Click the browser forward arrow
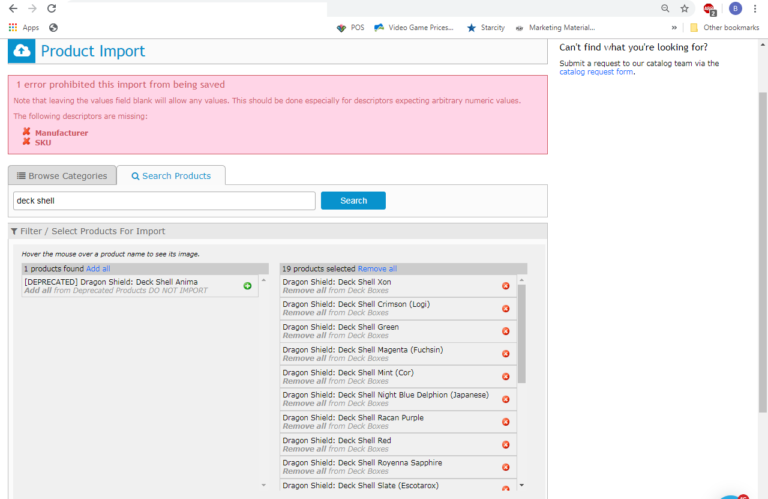 point(32,8)
